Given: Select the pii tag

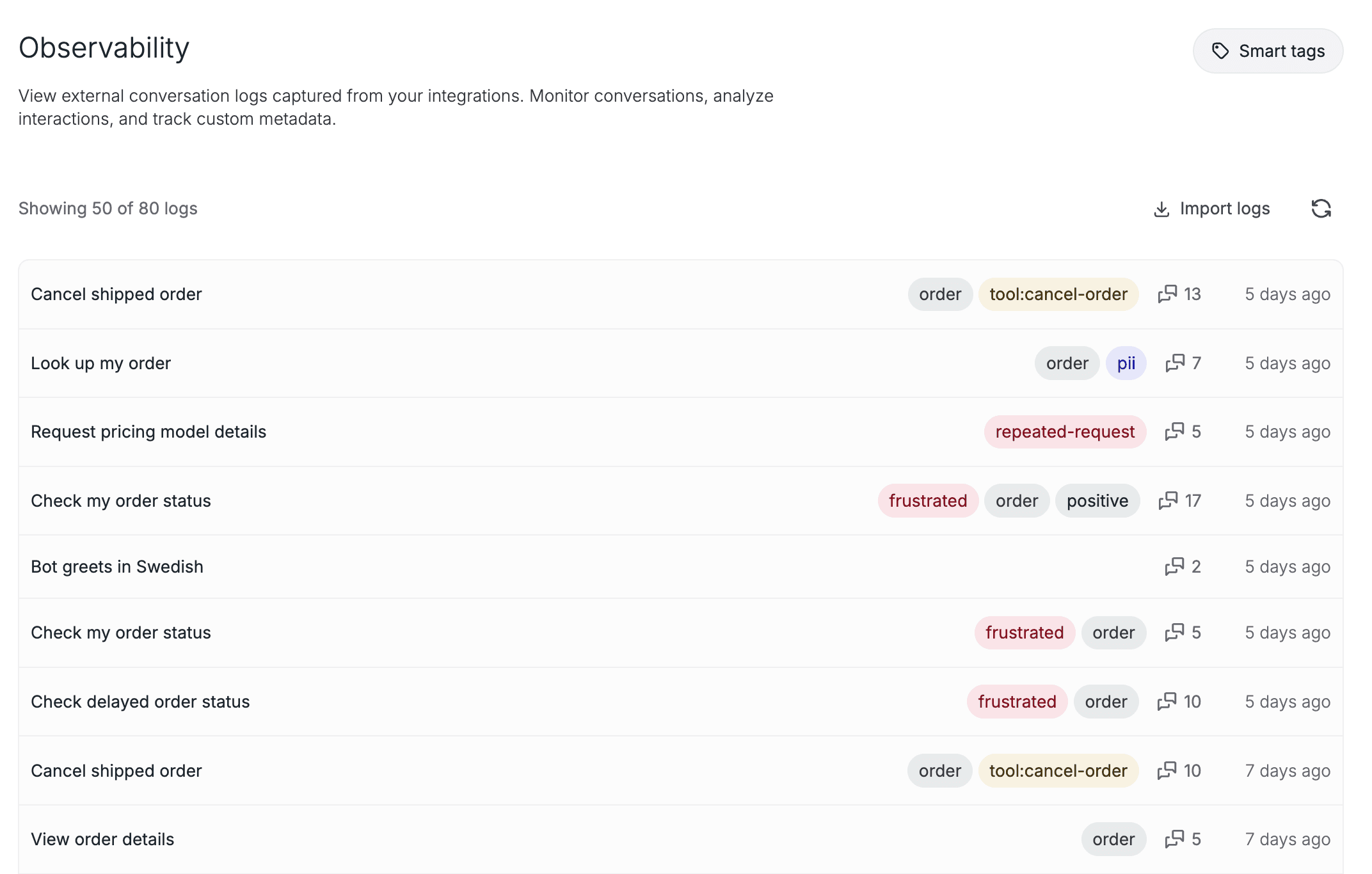Looking at the screenshot, I should click(1126, 363).
